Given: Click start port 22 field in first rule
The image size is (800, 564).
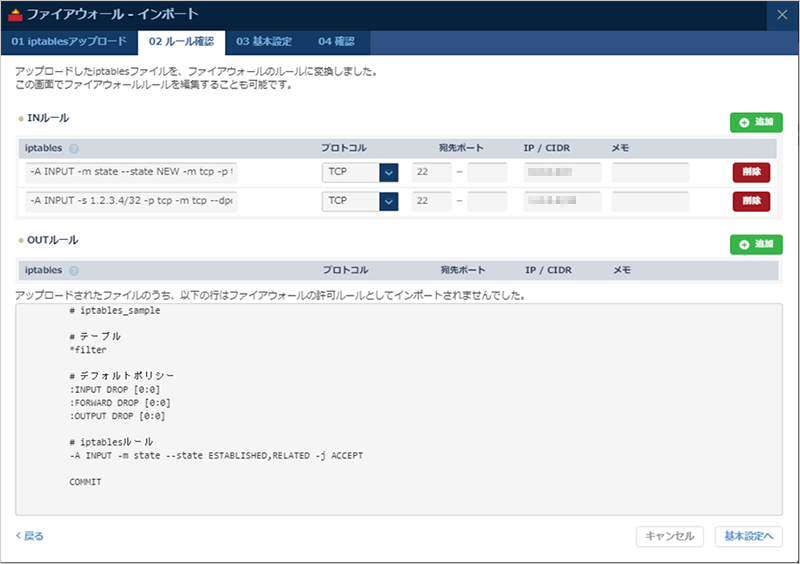Looking at the screenshot, I should [x=432, y=172].
